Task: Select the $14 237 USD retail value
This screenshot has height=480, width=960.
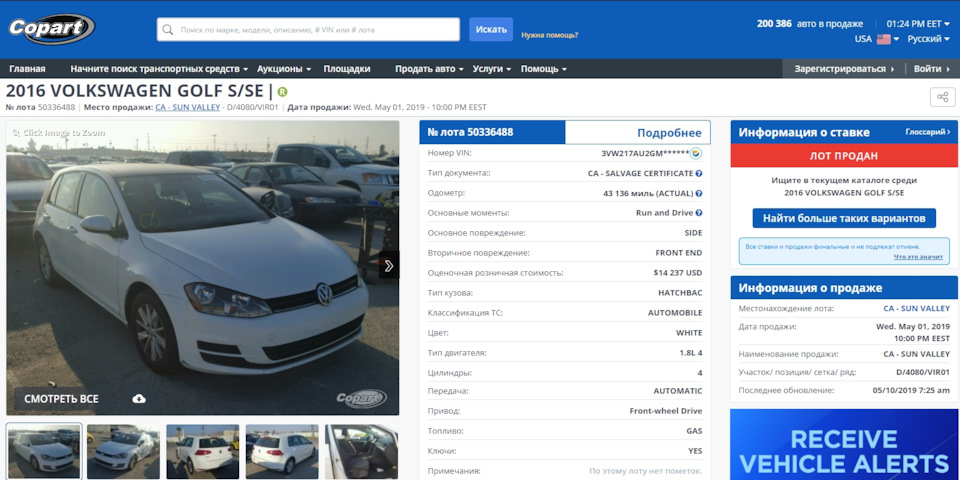Action: tap(678, 273)
